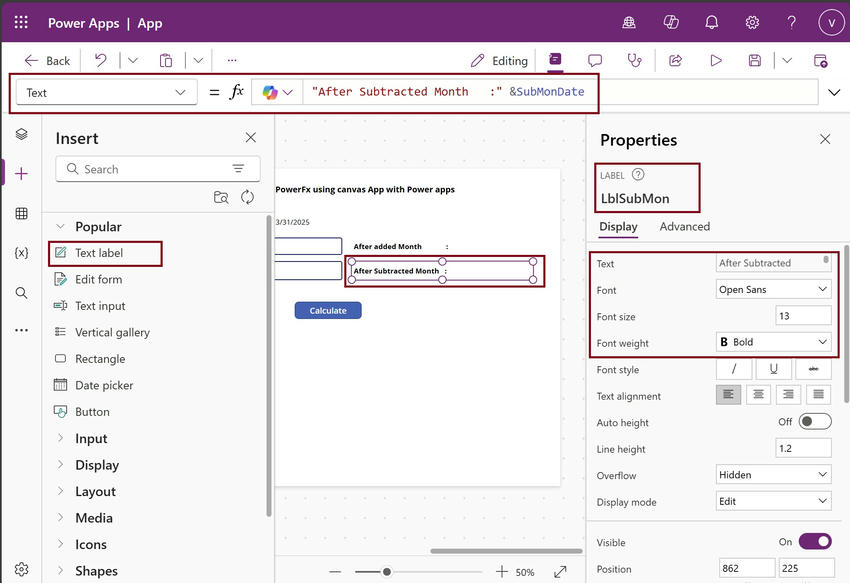Open Tree view layers icon
This screenshot has height=583, width=850.
22,134
